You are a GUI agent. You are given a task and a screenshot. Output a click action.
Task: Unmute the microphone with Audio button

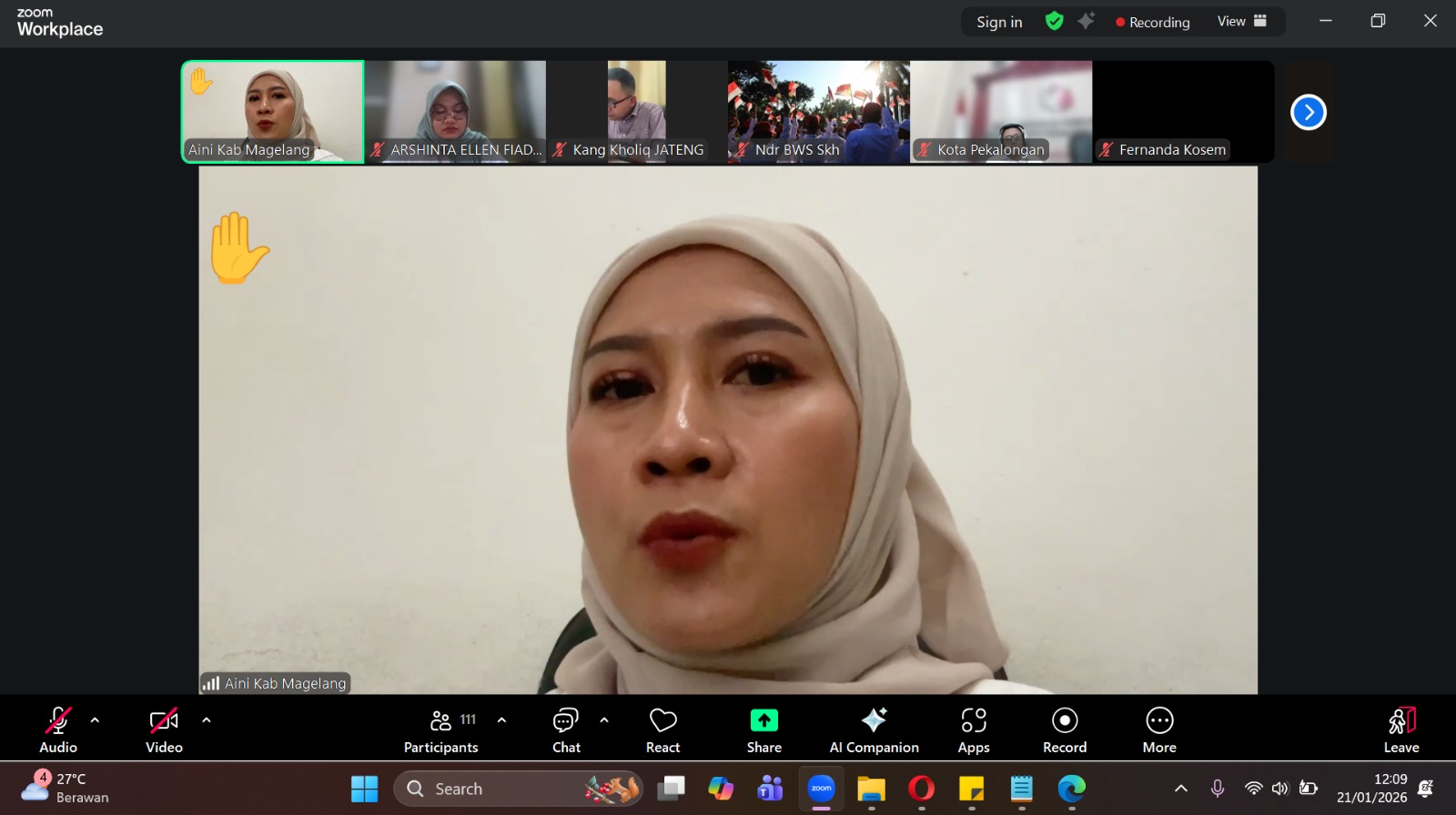(58, 730)
